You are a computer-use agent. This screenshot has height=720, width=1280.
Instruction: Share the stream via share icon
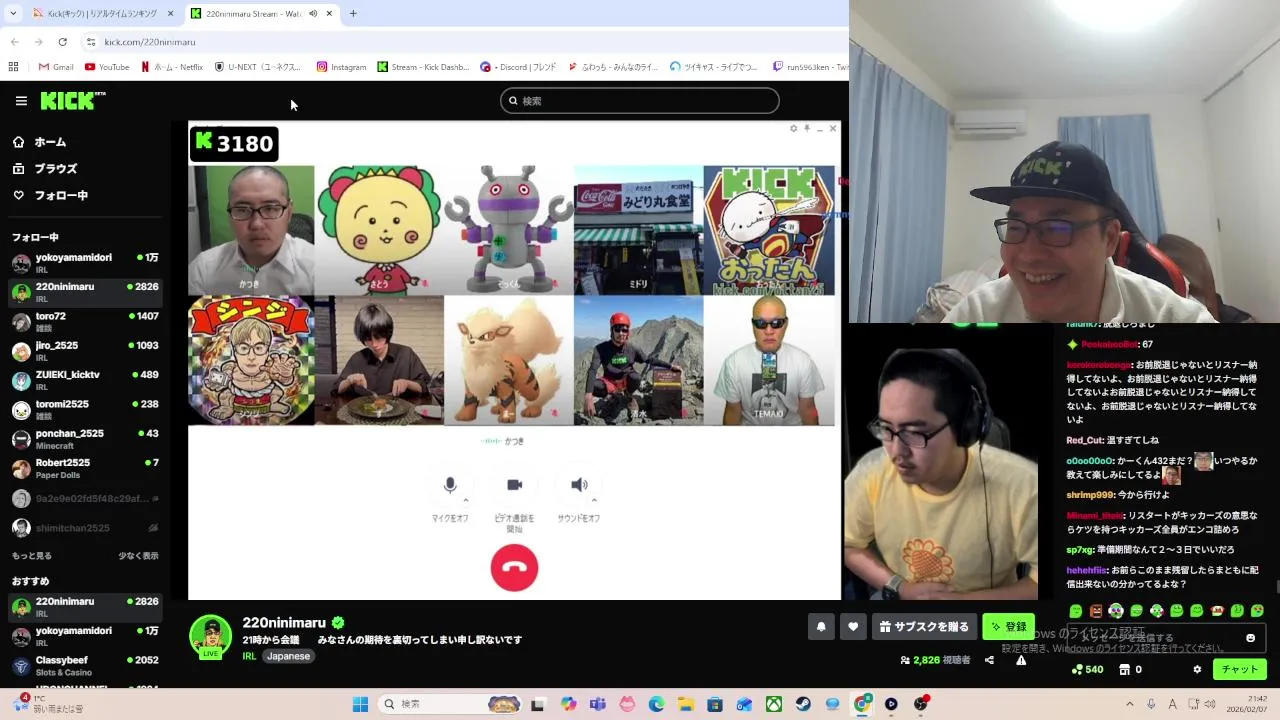click(989, 660)
